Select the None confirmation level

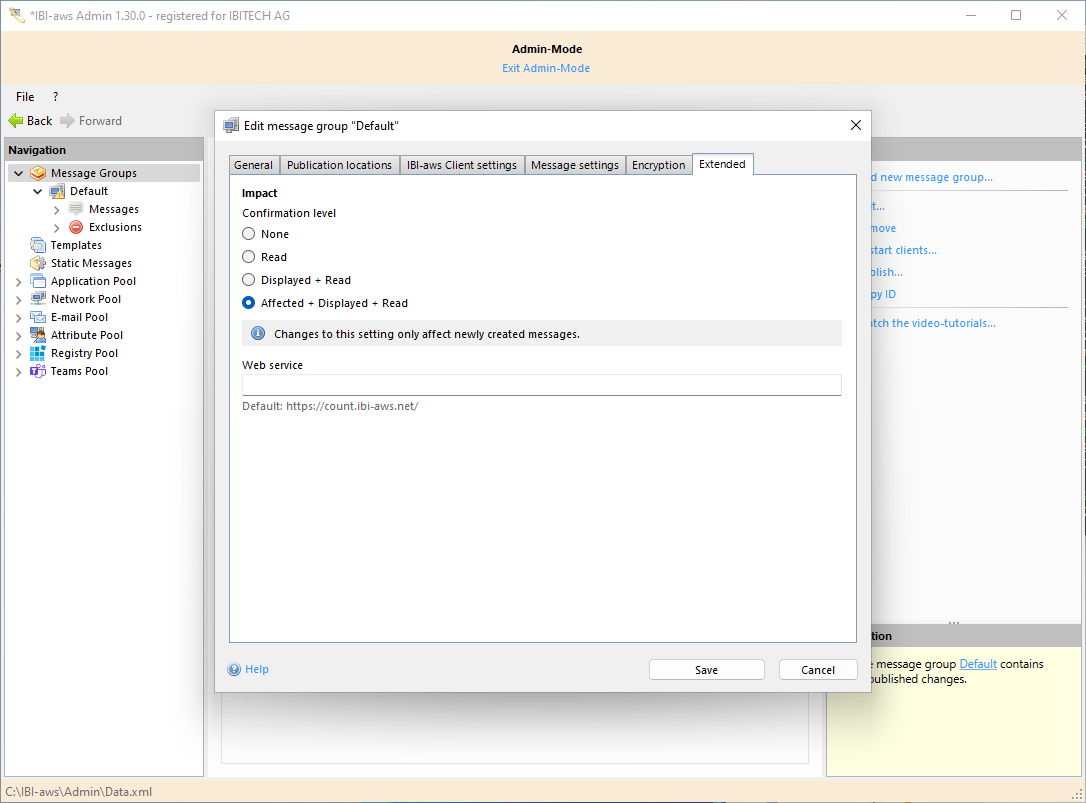point(249,234)
